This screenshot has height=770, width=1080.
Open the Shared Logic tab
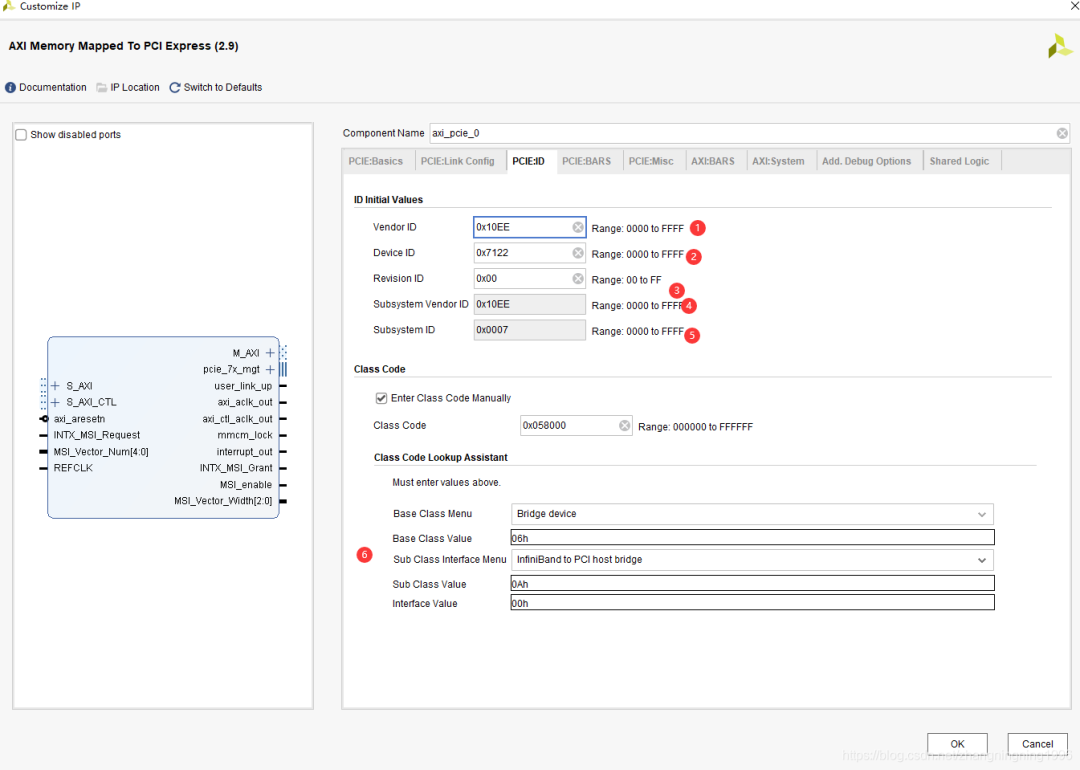click(959, 161)
